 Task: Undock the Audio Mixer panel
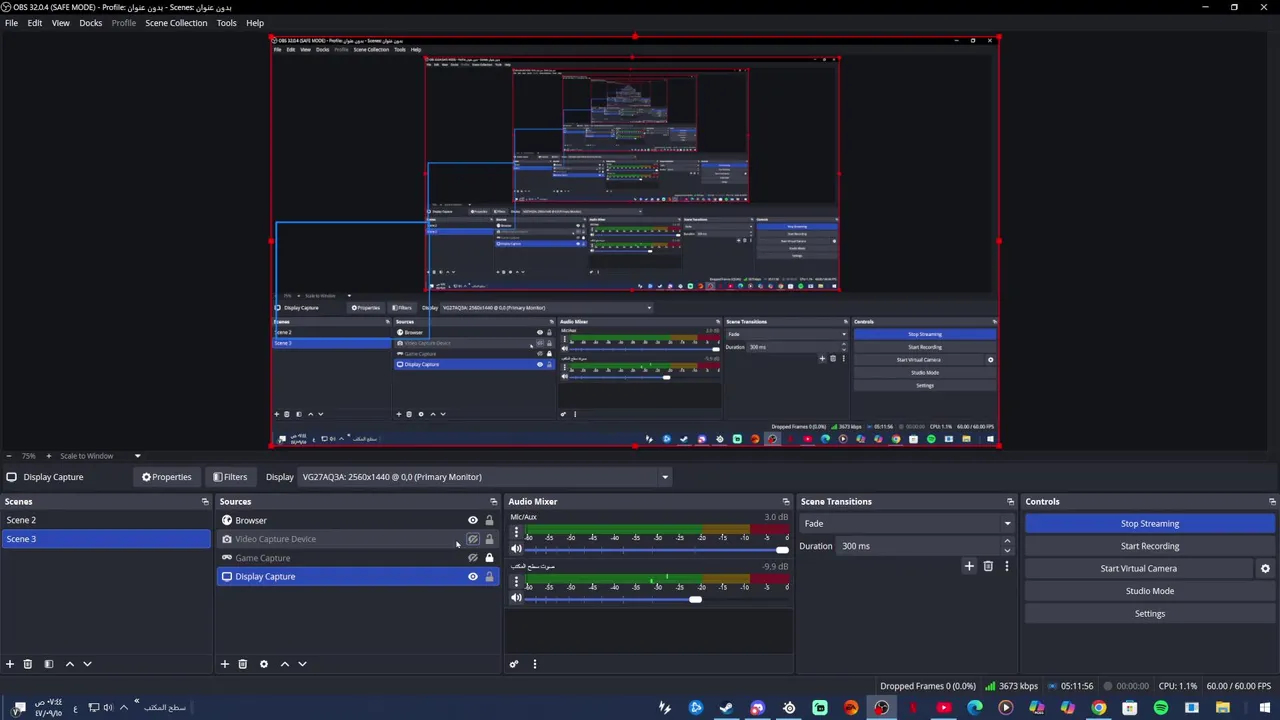(x=786, y=502)
